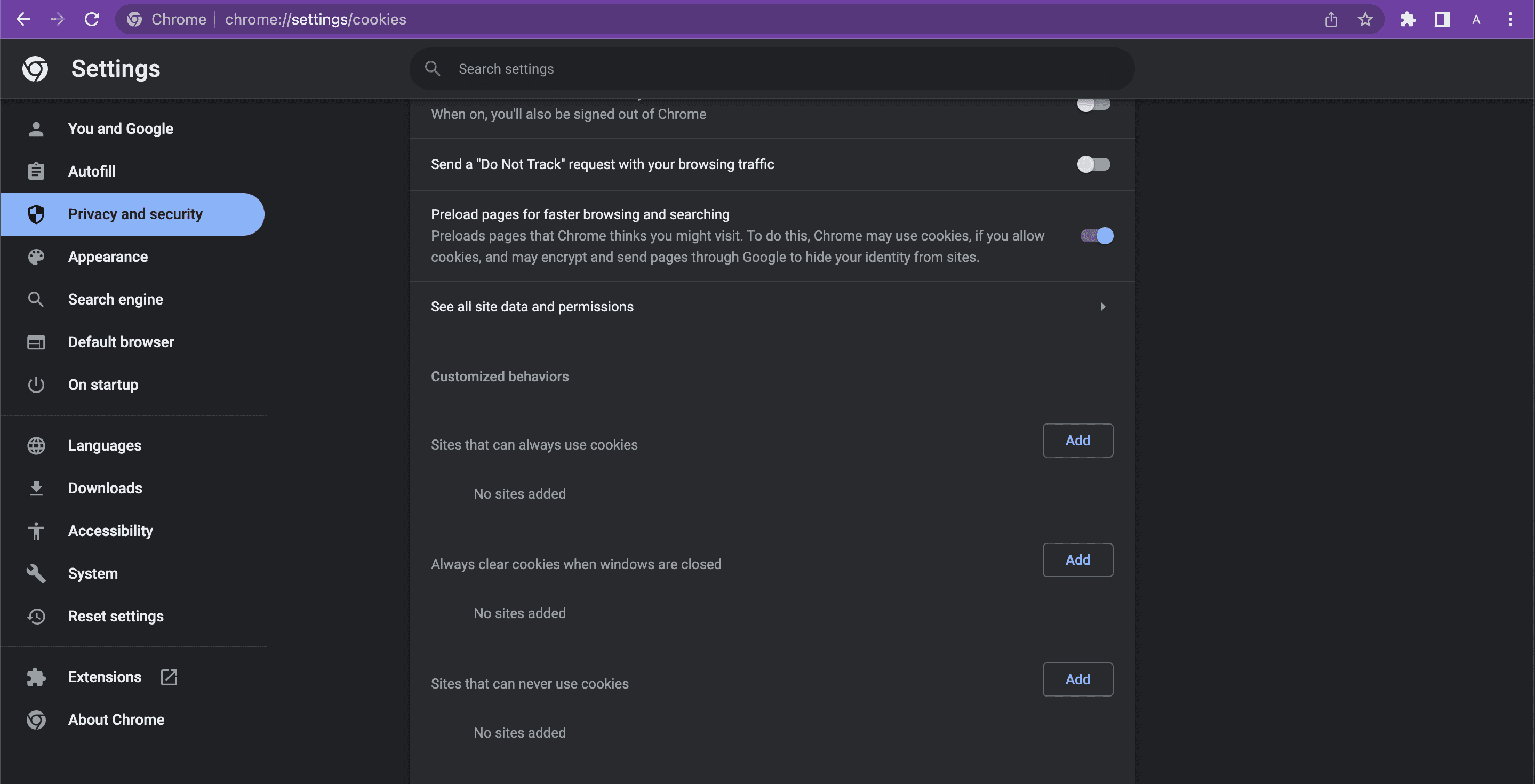Open the On startup settings section
The height and width of the screenshot is (784, 1535).
click(103, 385)
